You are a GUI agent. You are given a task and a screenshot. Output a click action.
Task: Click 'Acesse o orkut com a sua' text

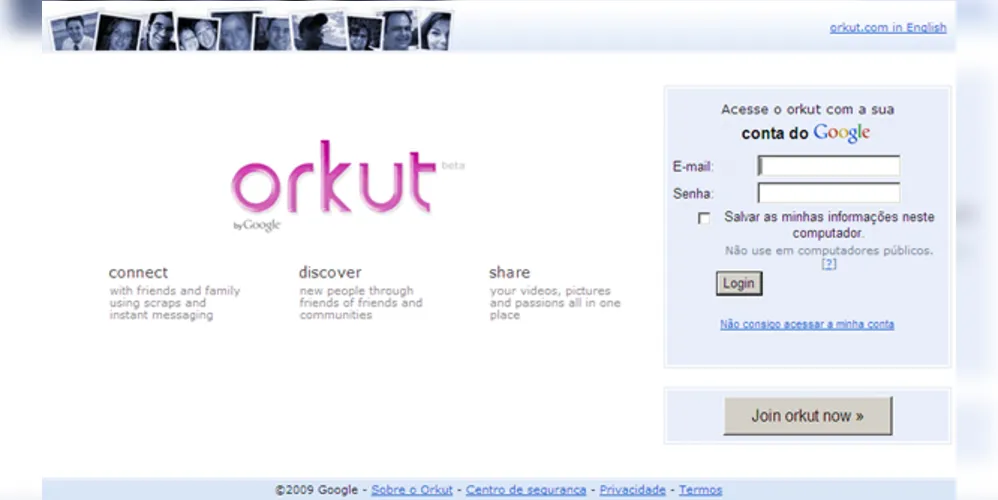(x=808, y=109)
